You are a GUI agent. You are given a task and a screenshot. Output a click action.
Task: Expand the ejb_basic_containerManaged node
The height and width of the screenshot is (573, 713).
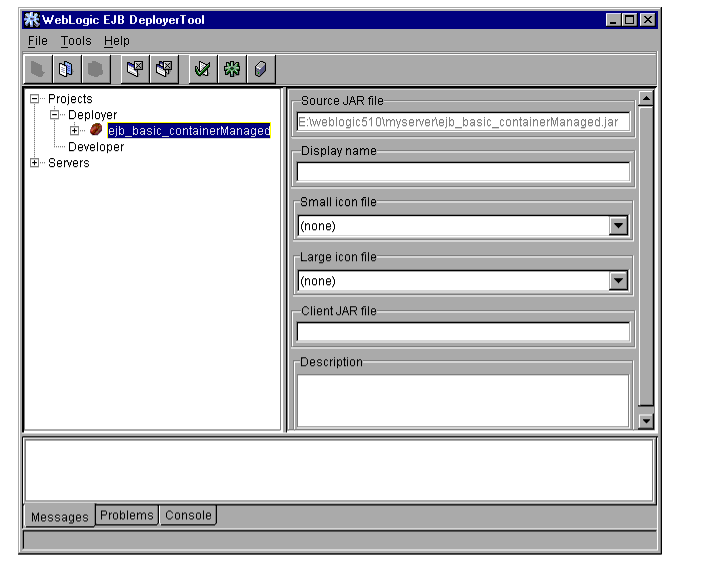[75, 131]
